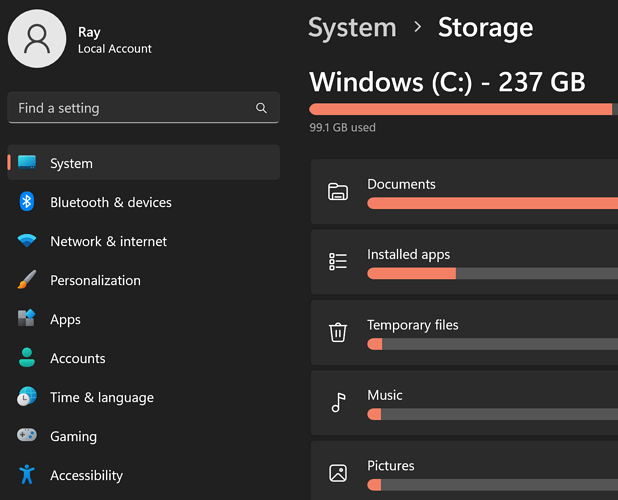Click the Accessibility figure icon
This screenshot has height=500, width=618.
pyautogui.click(x=27, y=474)
